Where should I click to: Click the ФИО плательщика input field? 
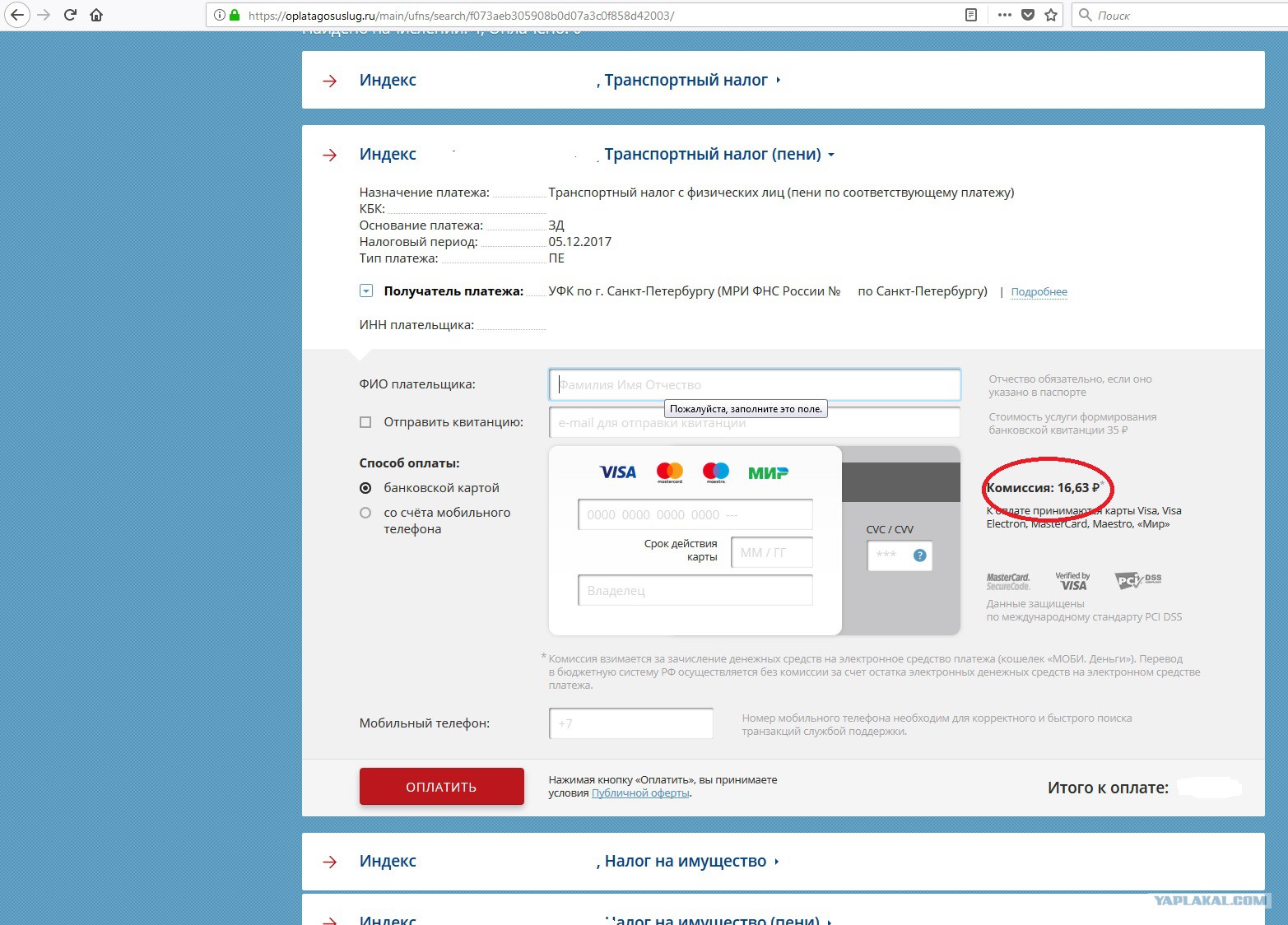pyautogui.click(x=755, y=384)
